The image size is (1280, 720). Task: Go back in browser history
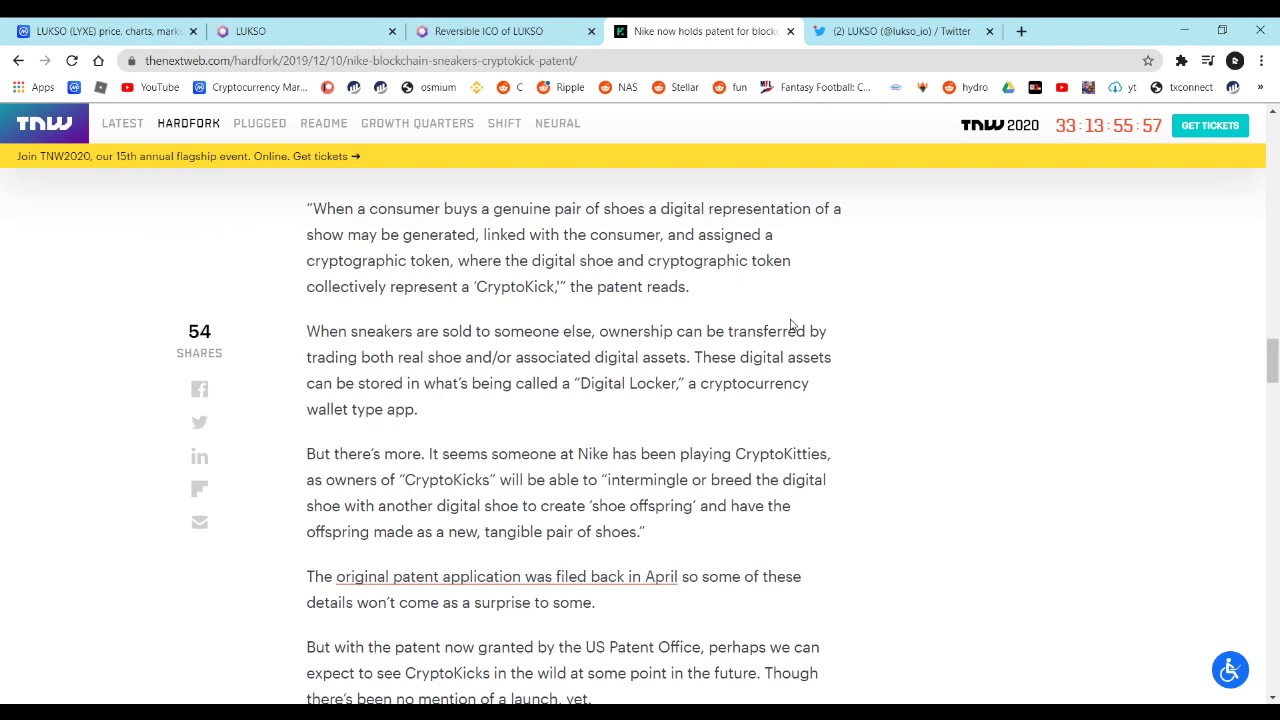coord(18,61)
